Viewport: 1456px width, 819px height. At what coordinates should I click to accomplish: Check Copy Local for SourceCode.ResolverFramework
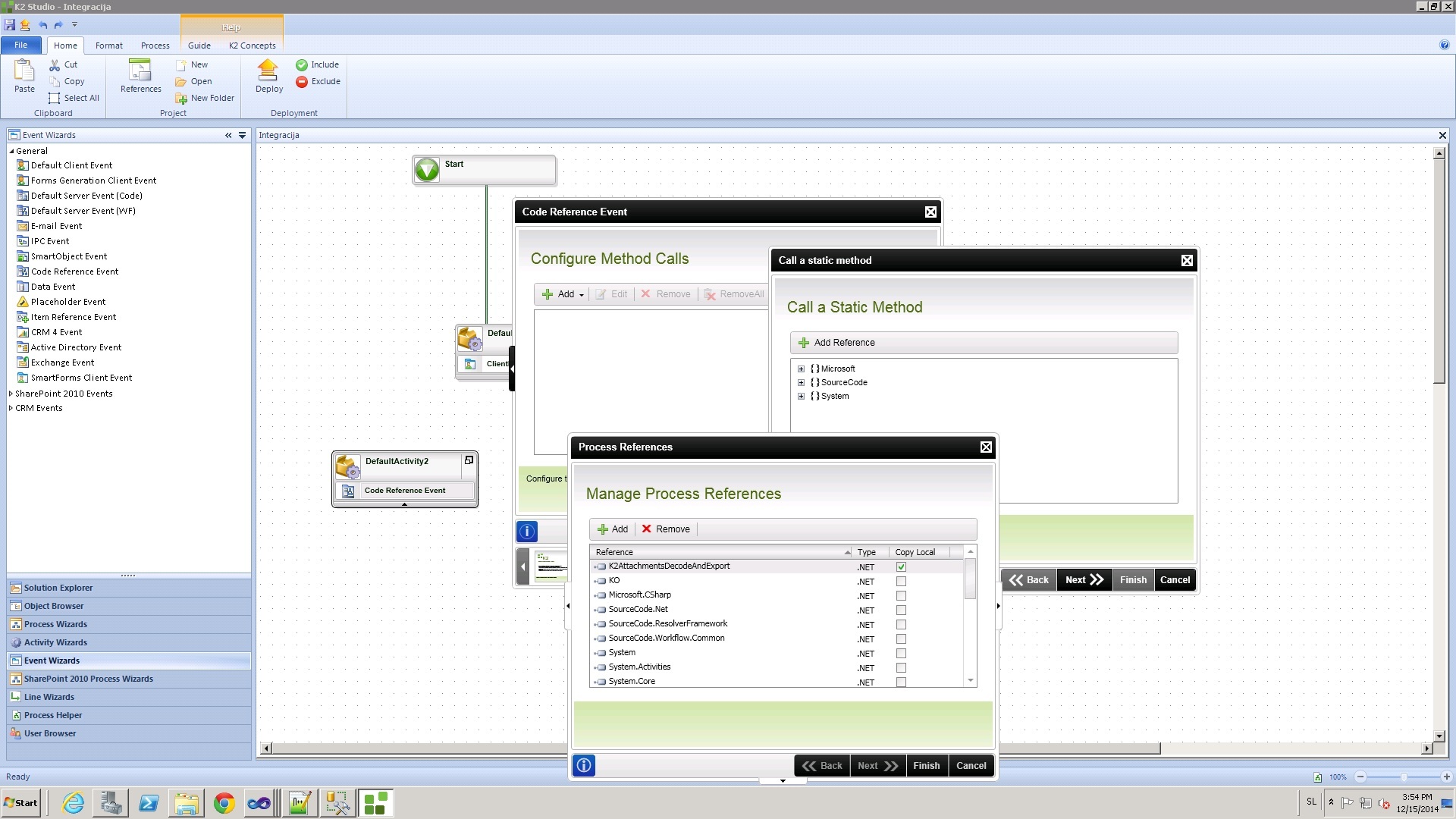(901, 625)
